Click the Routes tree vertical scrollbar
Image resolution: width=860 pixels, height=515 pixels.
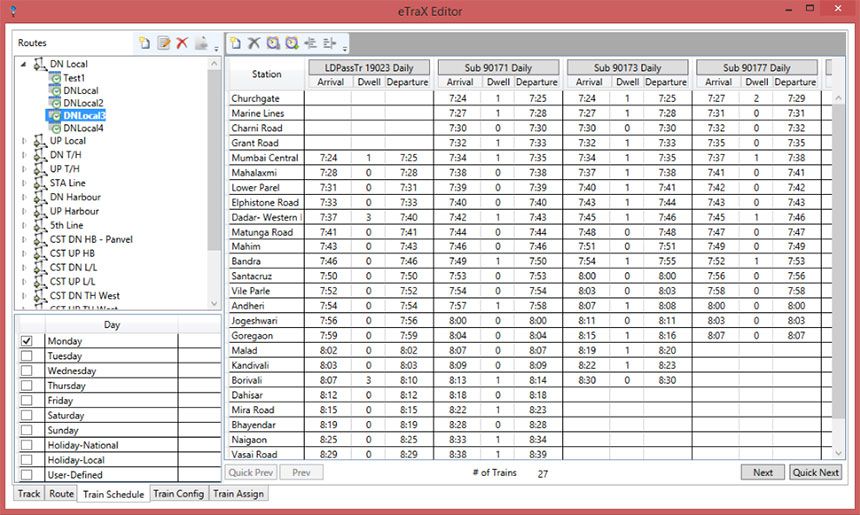214,150
